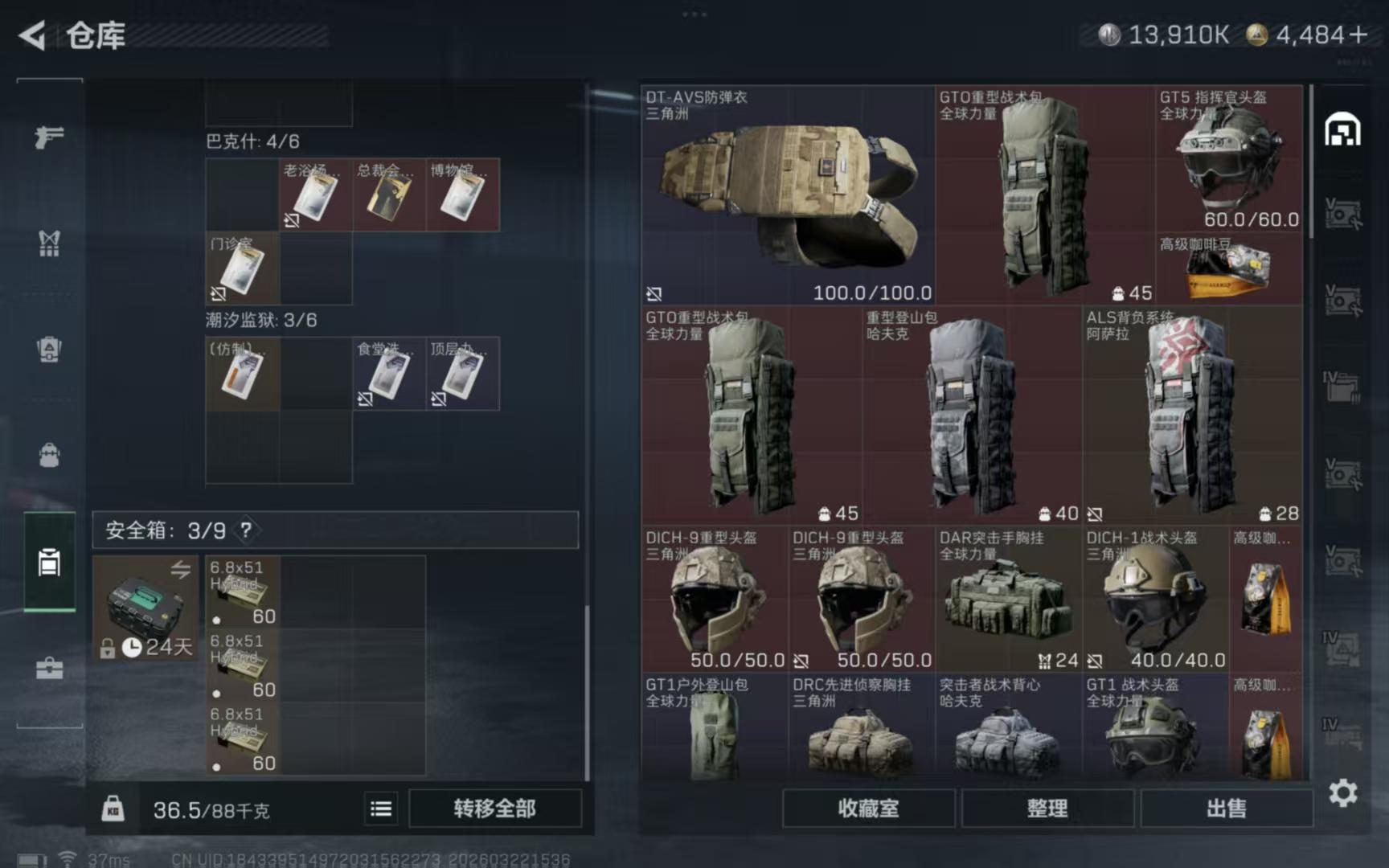
Task: Click the question mark beside 安全箱
Action: pyautogui.click(x=246, y=530)
